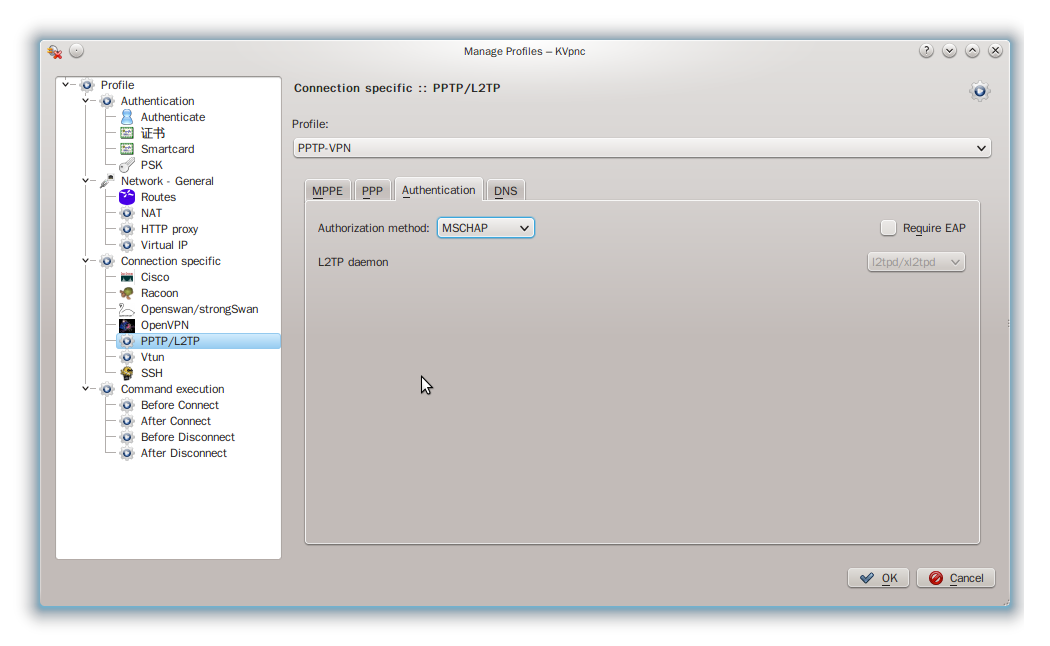This screenshot has width=1050, height=646.
Task: Switch to the DNS tab
Action: (506, 191)
